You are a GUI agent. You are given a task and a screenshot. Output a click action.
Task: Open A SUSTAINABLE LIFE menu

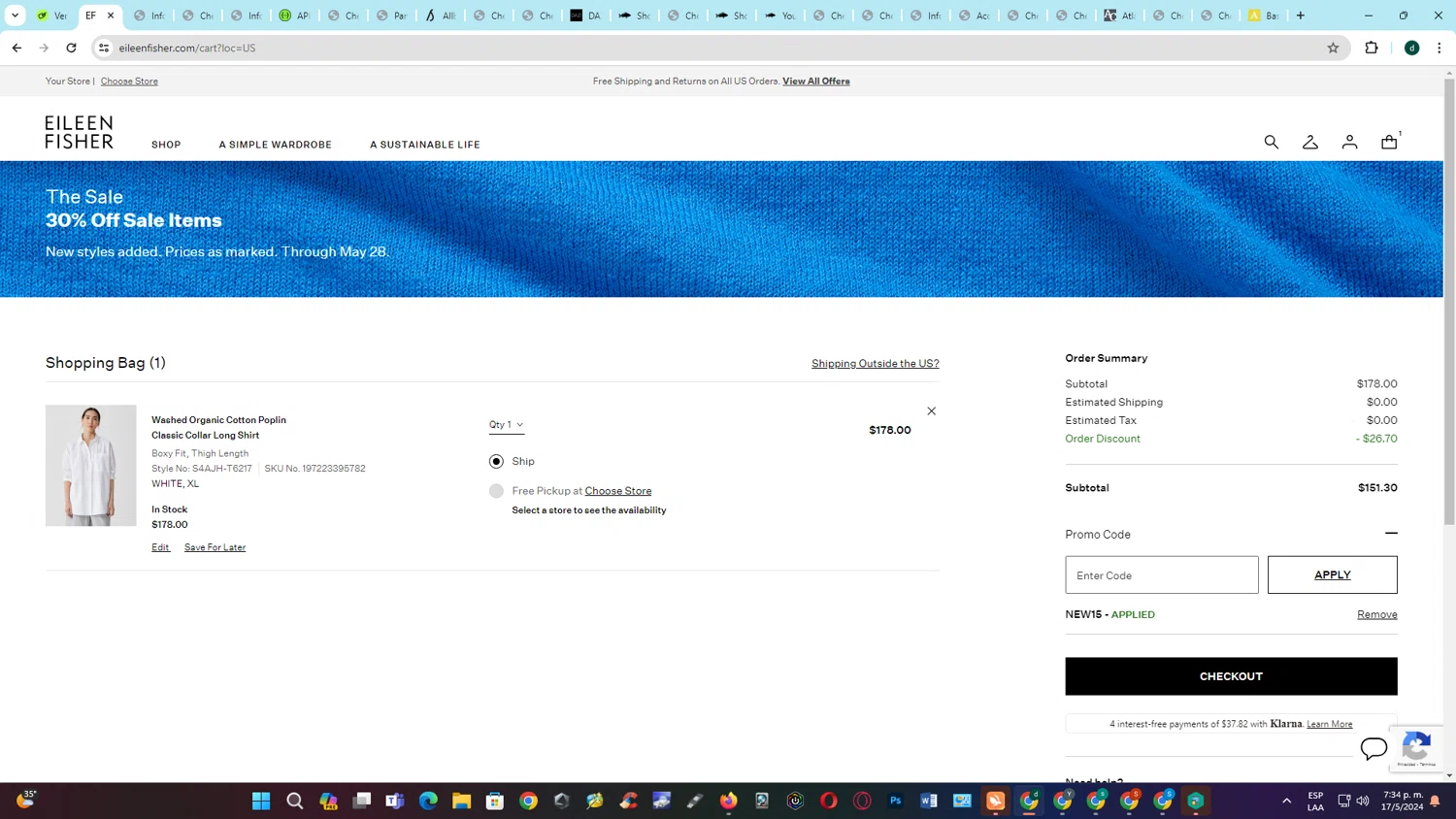424,145
